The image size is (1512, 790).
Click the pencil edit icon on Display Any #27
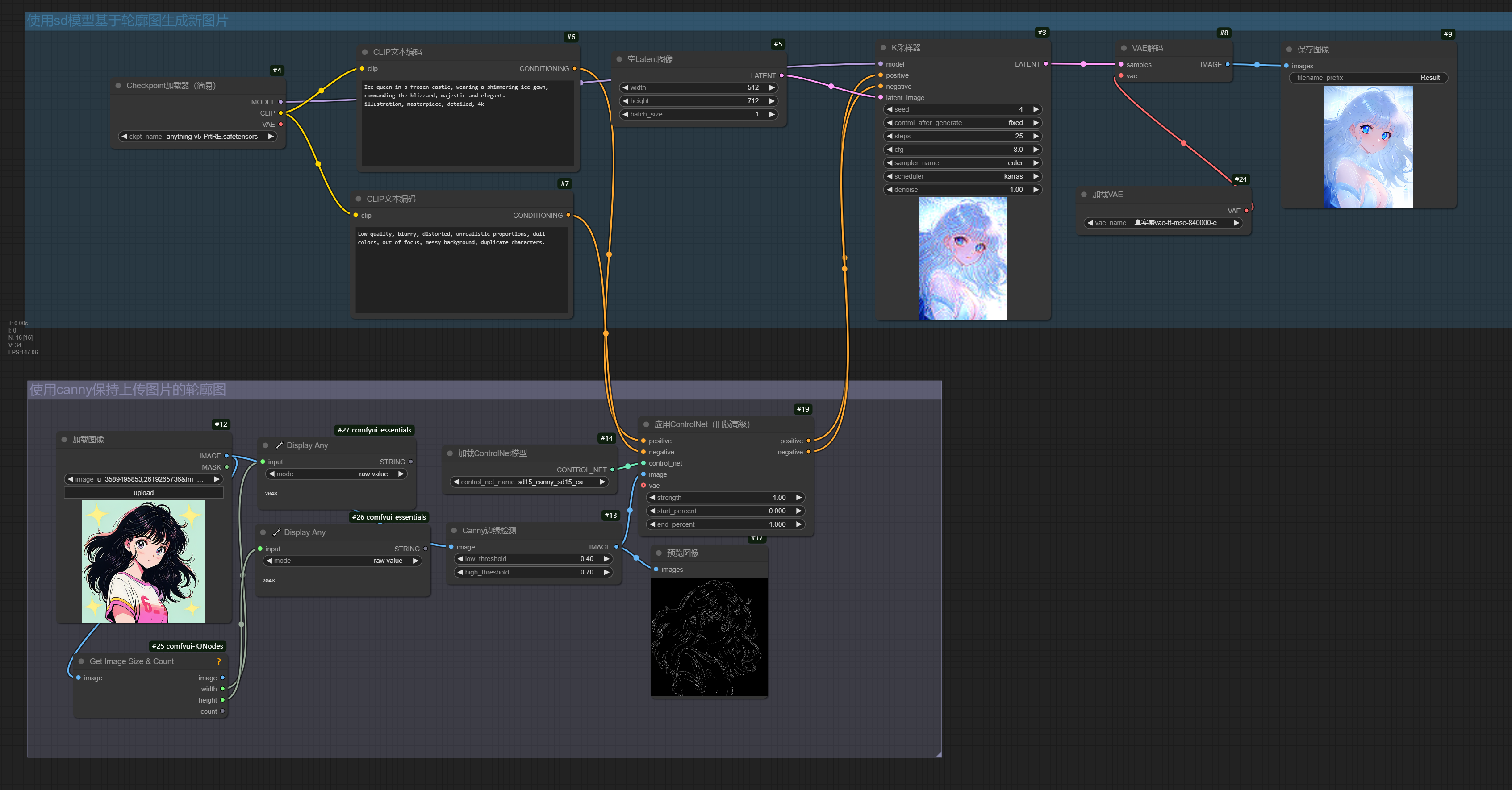point(280,445)
